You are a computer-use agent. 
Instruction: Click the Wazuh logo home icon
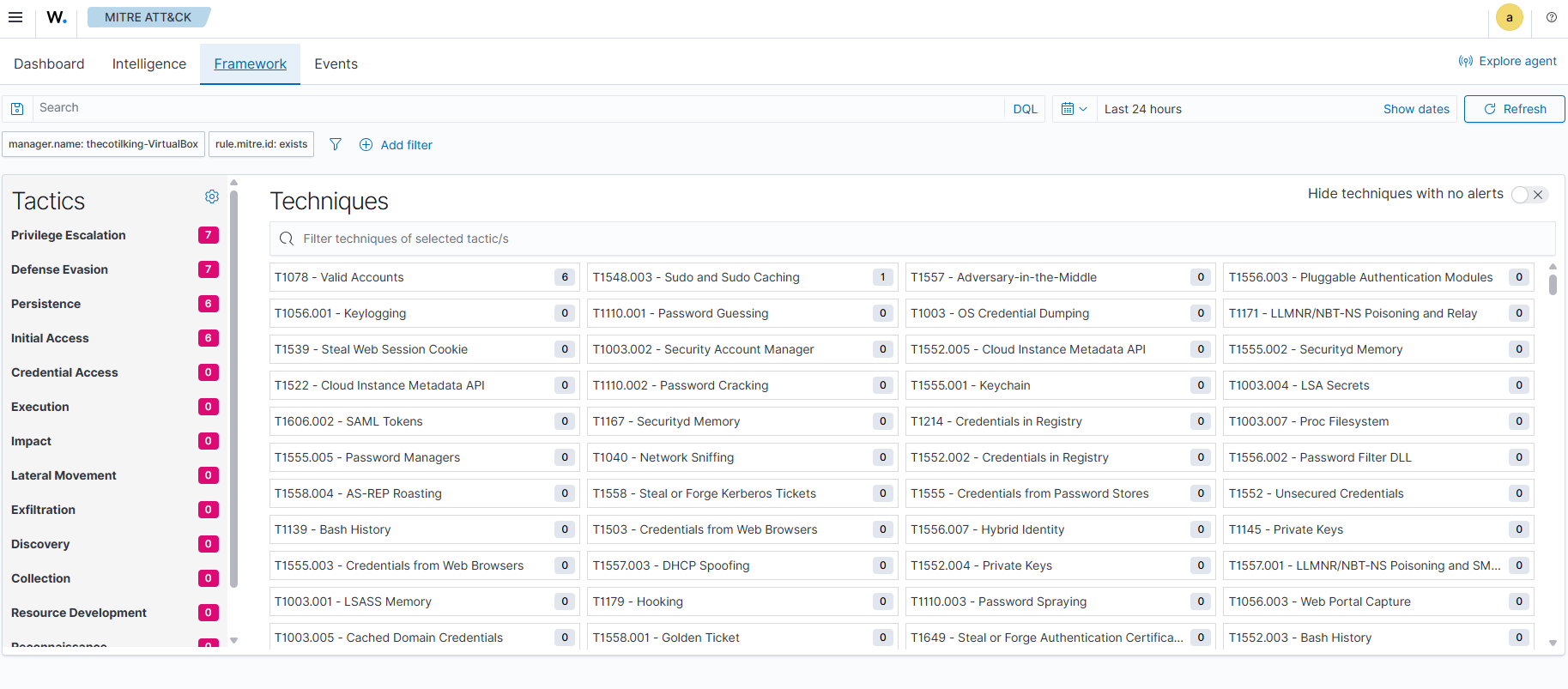(x=57, y=17)
